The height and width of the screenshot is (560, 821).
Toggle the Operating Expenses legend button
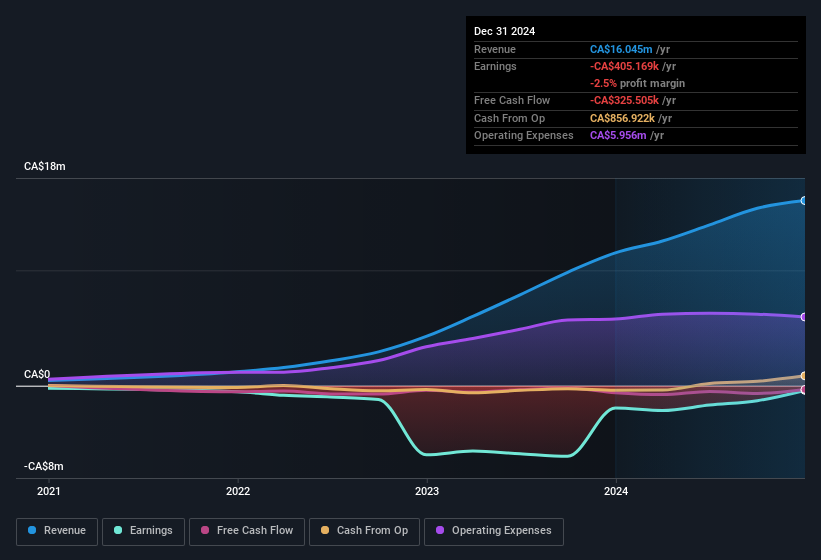[x=494, y=532]
